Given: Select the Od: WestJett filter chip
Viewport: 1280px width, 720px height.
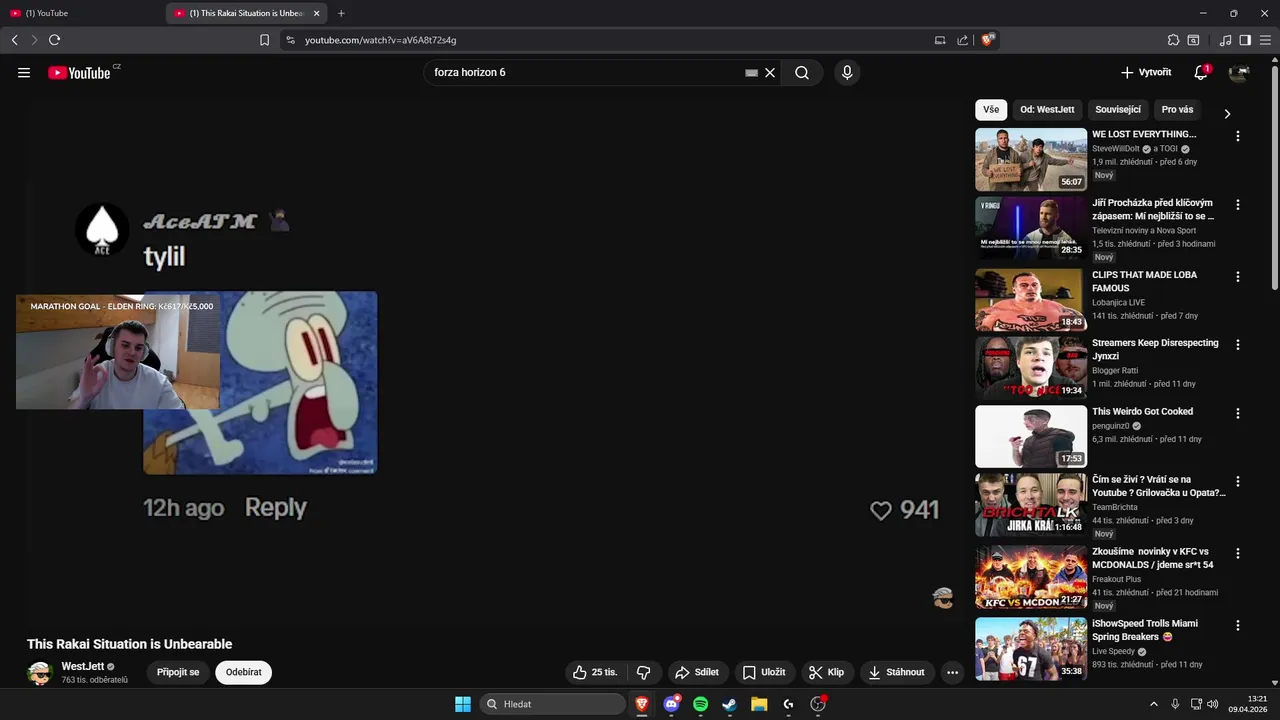Looking at the screenshot, I should click(x=1047, y=110).
